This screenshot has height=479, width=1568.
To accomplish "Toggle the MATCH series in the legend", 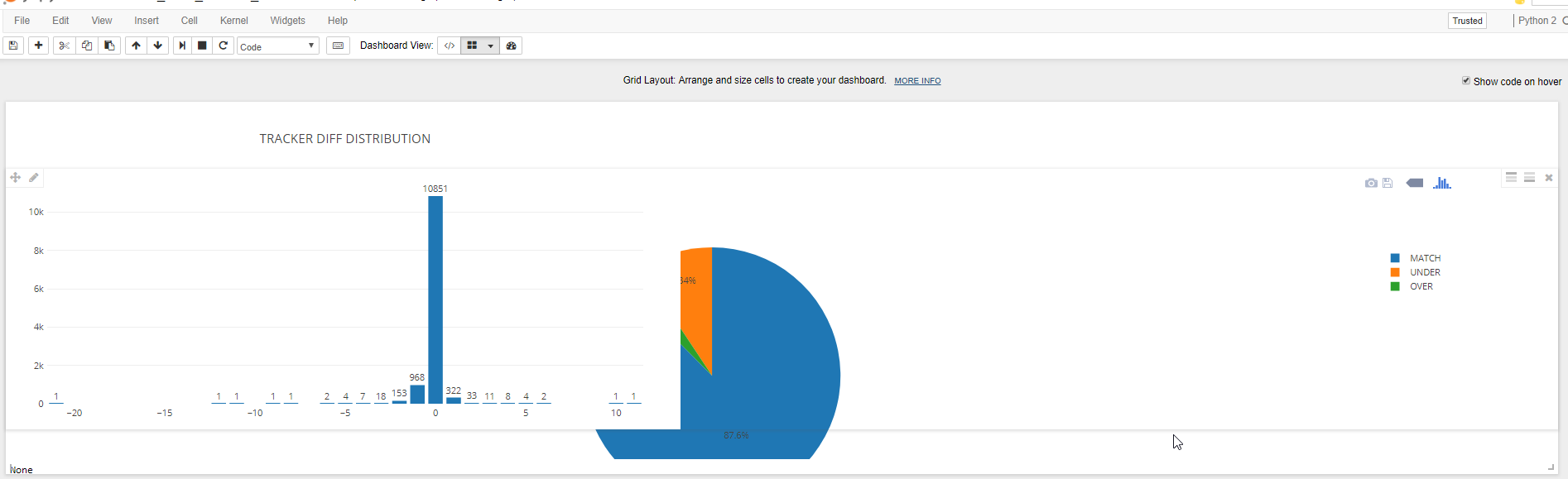I will tap(1425, 257).
